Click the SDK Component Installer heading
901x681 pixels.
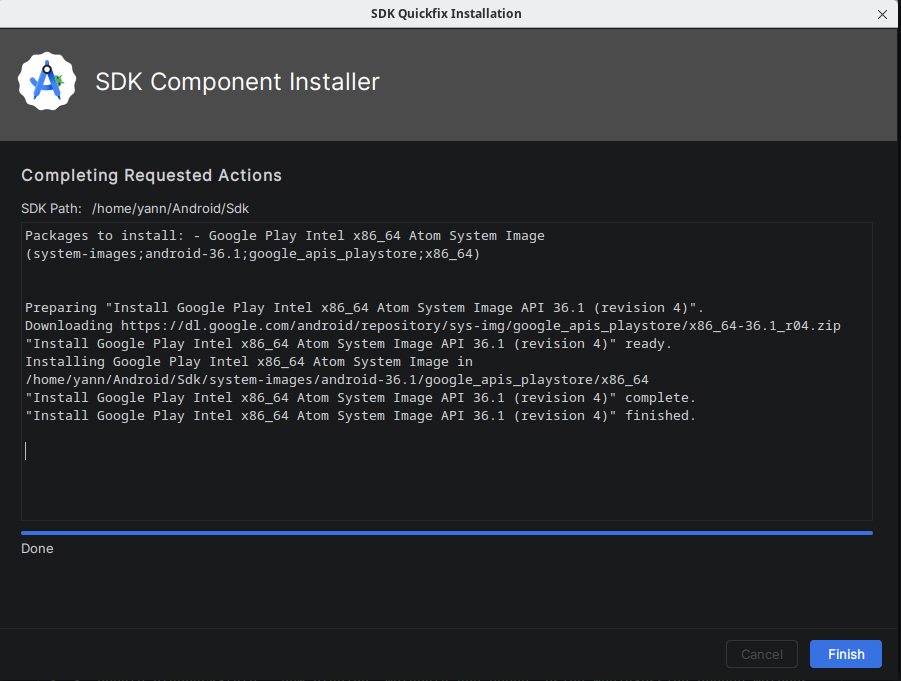click(237, 82)
